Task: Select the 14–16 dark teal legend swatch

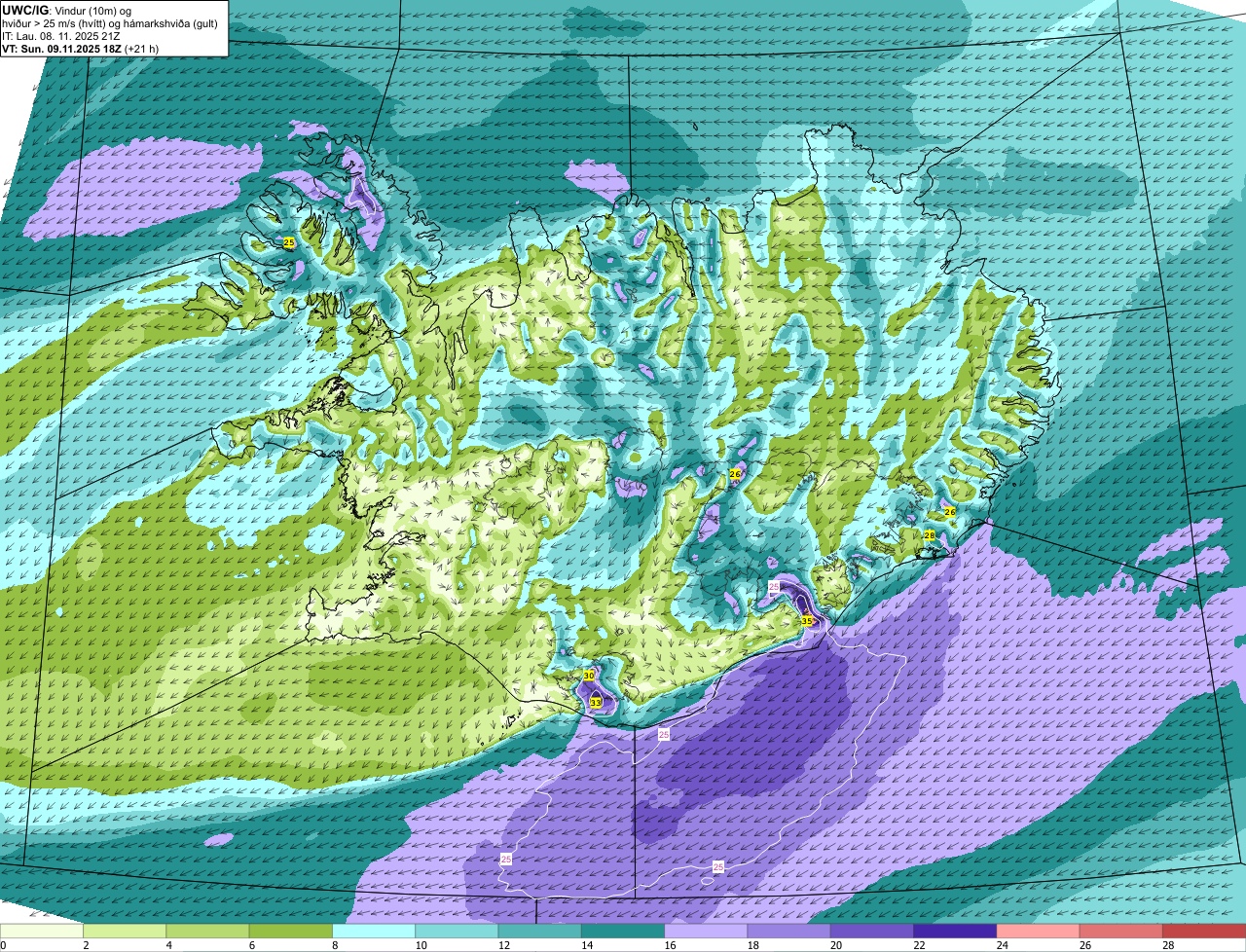Action: pos(623,932)
